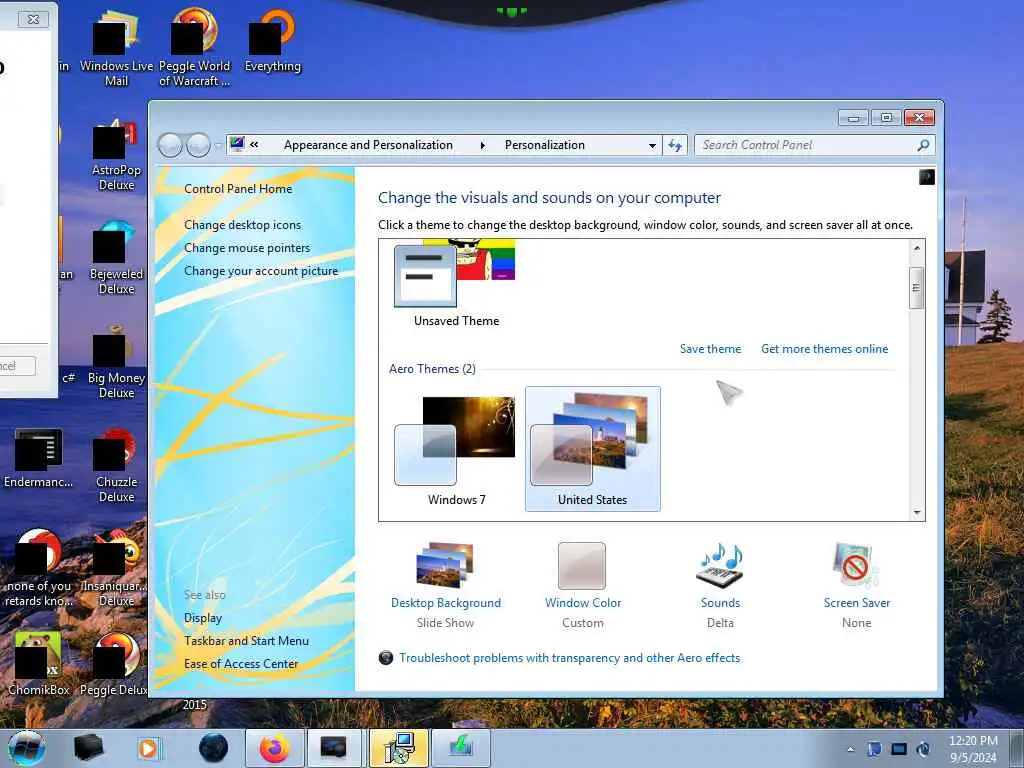Open media player taskbar icon
This screenshot has height=768, width=1024.
pyautogui.click(x=148, y=748)
